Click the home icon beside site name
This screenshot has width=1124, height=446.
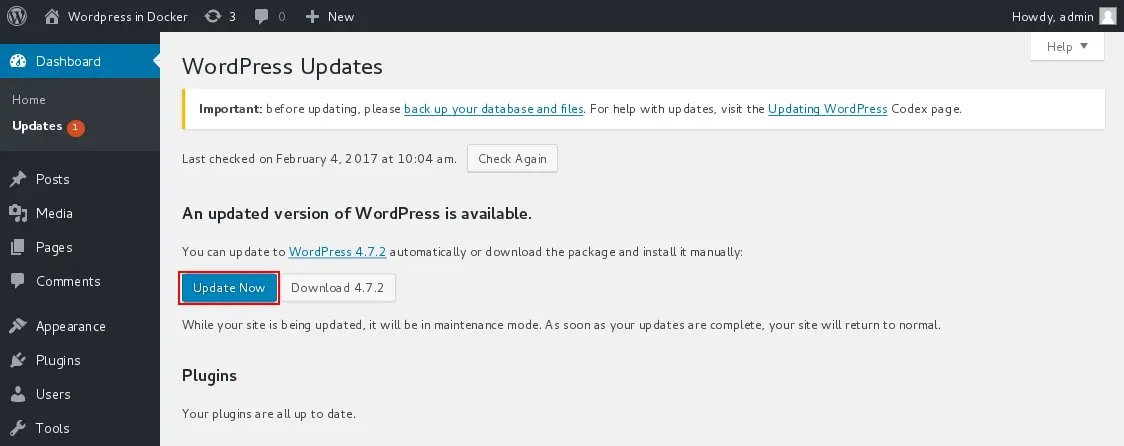pyautogui.click(x=52, y=16)
